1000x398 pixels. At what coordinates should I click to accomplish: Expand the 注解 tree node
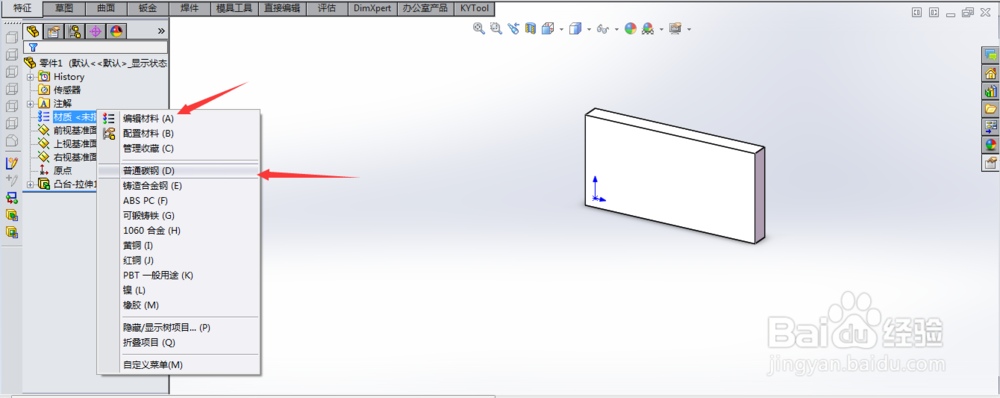[29, 103]
